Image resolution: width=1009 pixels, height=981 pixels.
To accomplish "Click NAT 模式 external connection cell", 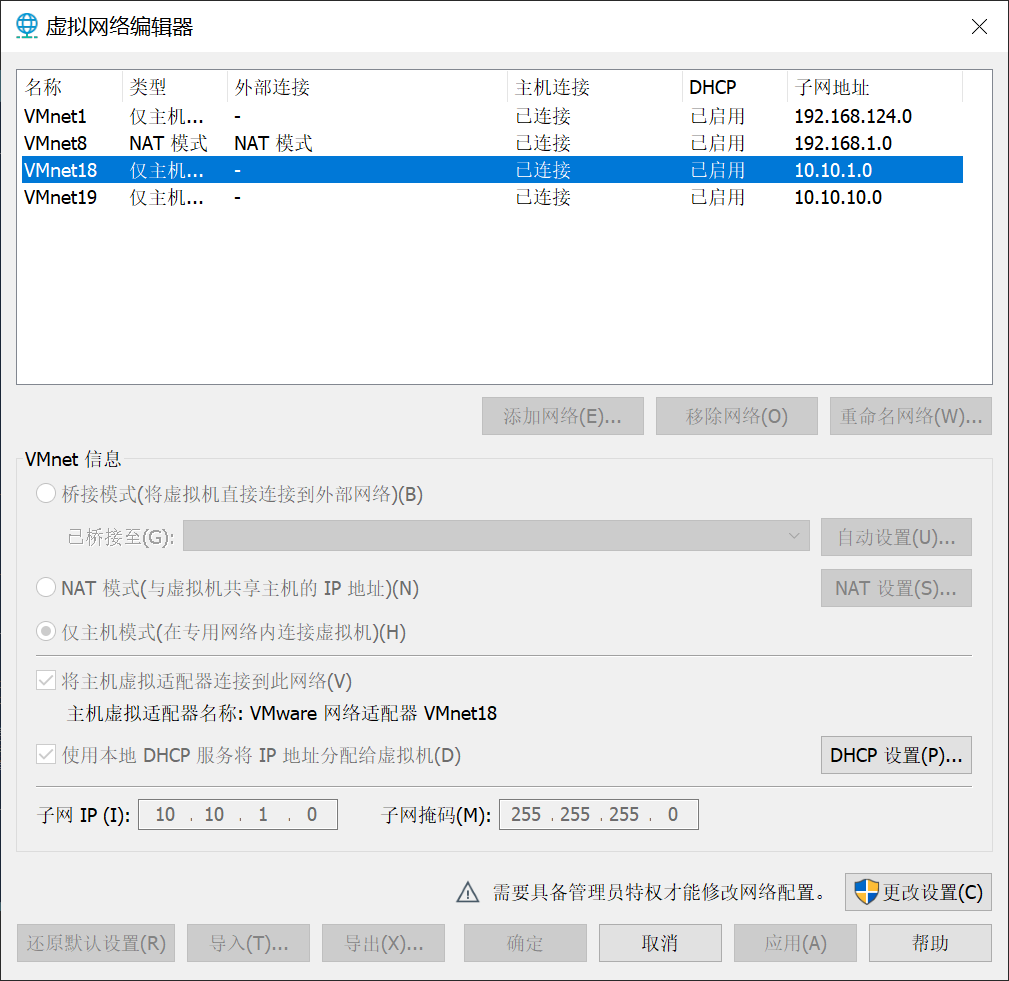I will (273, 143).
